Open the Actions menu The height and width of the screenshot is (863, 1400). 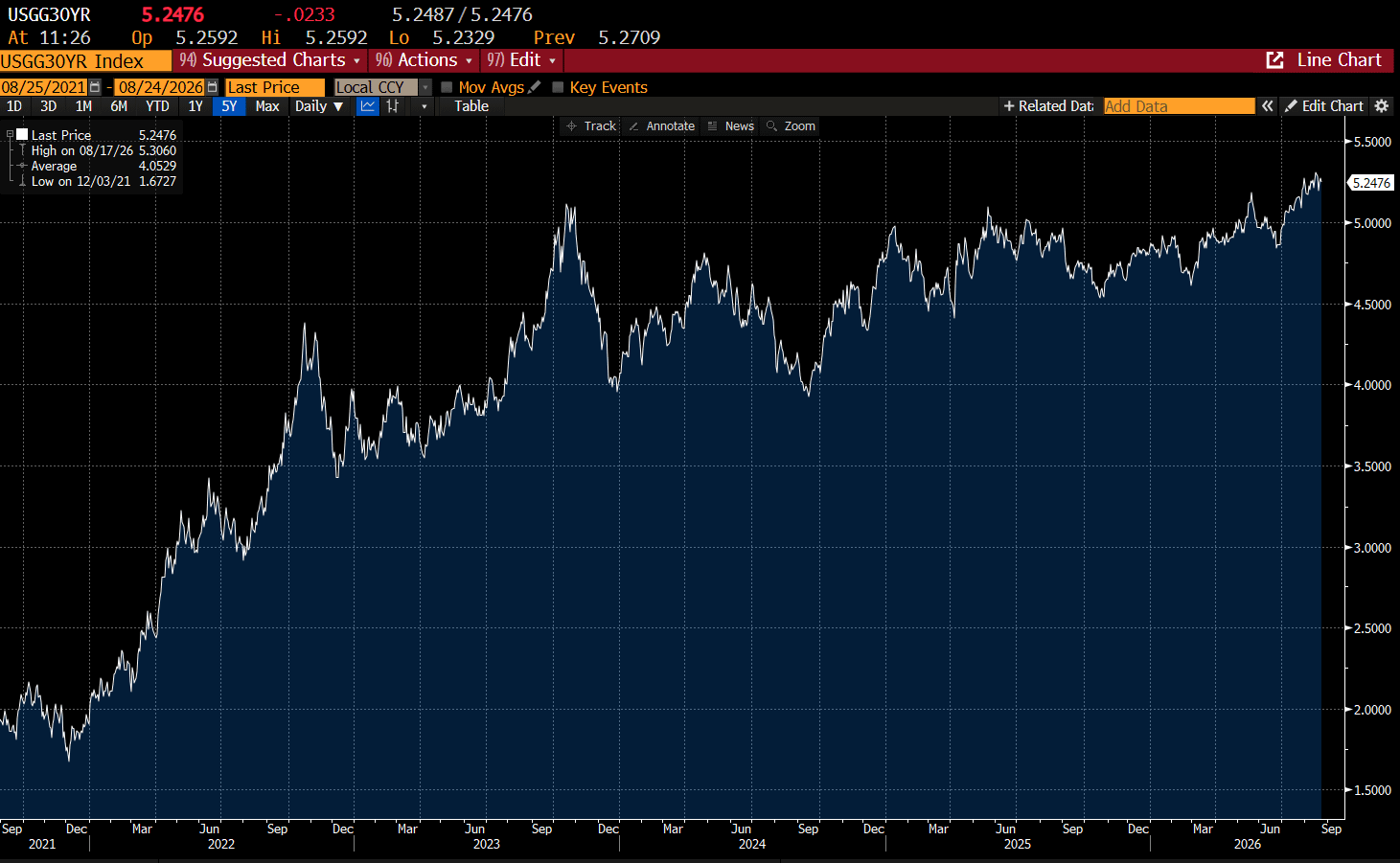pos(424,60)
